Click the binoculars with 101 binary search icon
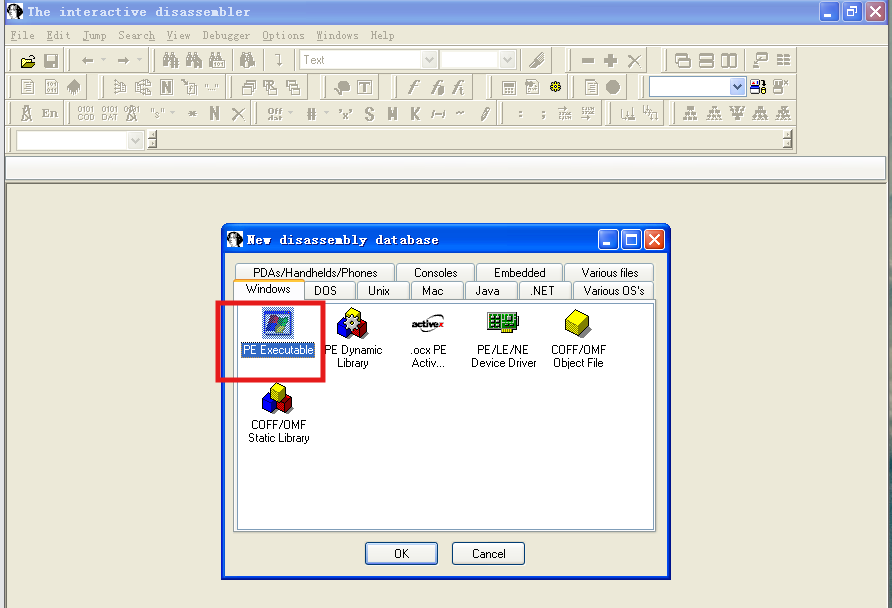 pyautogui.click(x=217, y=60)
